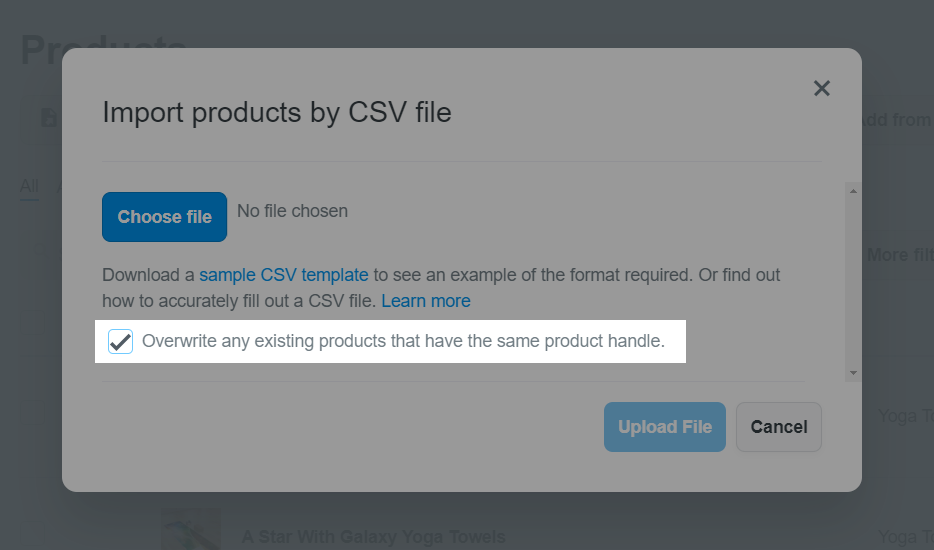934x550 pixels.
Task: Open the sample CSV template link
Action: [x=284, y=274]
